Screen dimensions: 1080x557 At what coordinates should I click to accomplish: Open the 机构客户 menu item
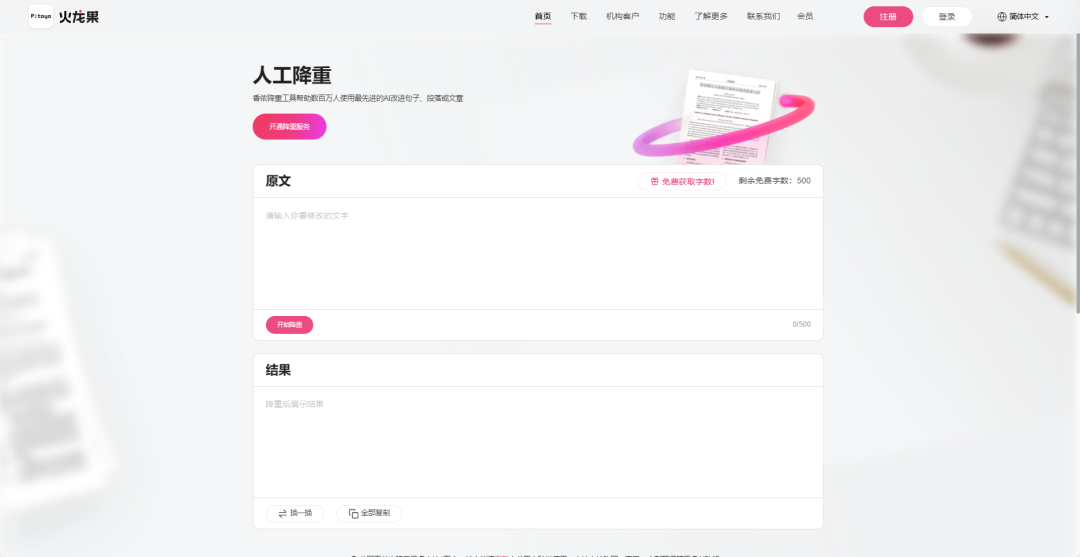(x=623, y=17)
